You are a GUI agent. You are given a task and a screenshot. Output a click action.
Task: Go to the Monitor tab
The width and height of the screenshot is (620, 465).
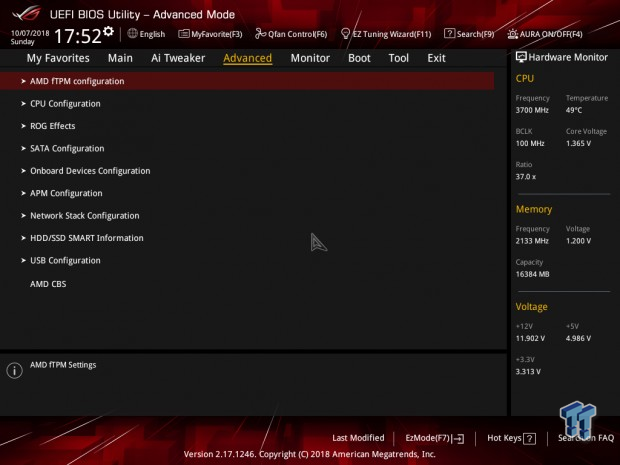pyautogui.click(x=310, y=58)
